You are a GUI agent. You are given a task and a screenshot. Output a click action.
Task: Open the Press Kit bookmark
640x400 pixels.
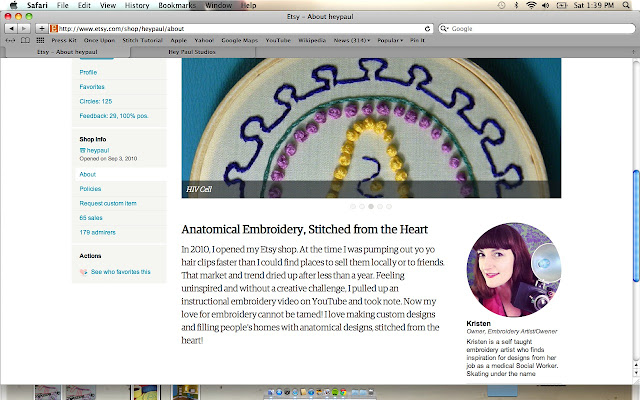click(x=64, y=40)
